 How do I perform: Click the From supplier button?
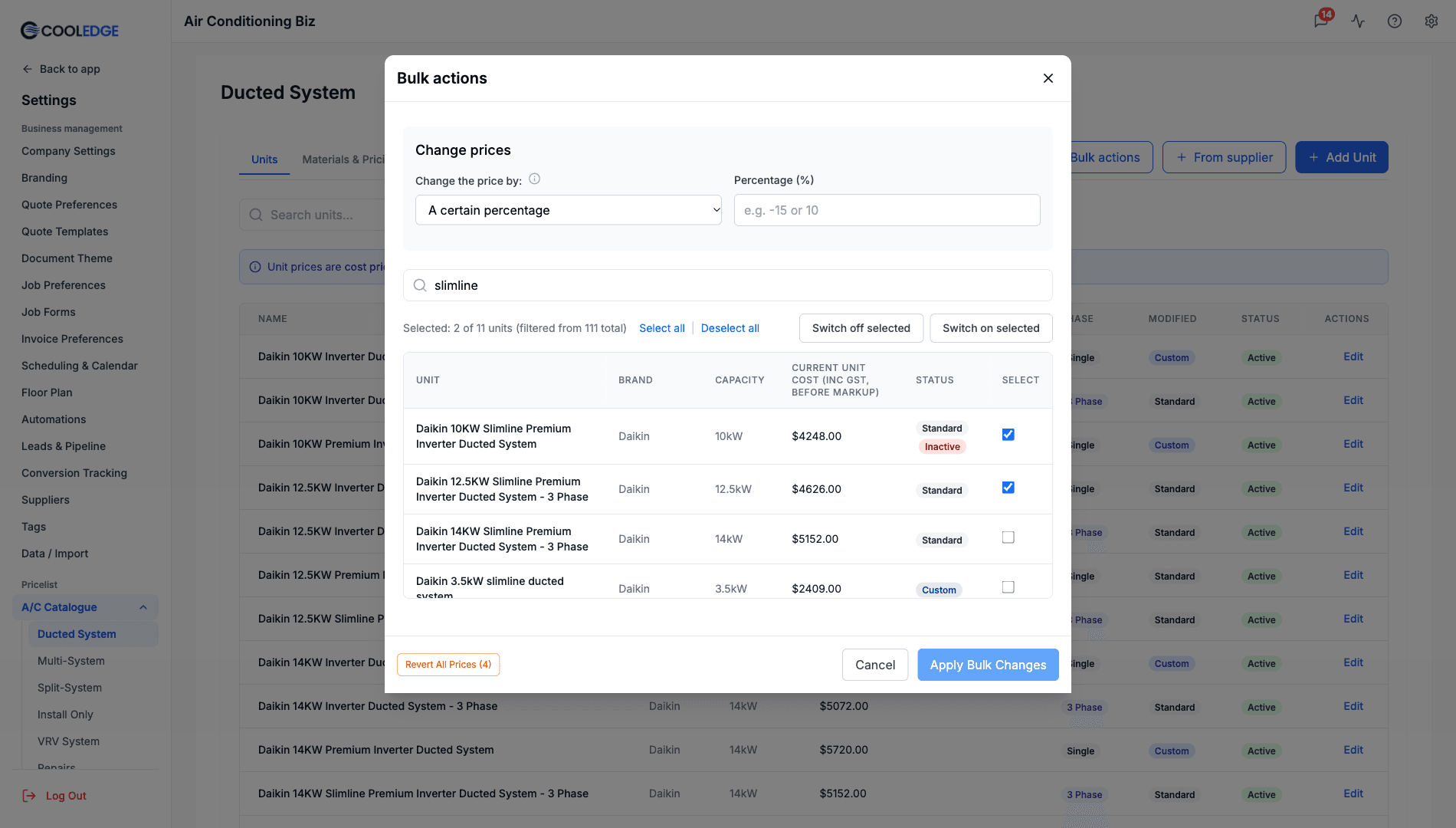click(x=1225, y=157)
